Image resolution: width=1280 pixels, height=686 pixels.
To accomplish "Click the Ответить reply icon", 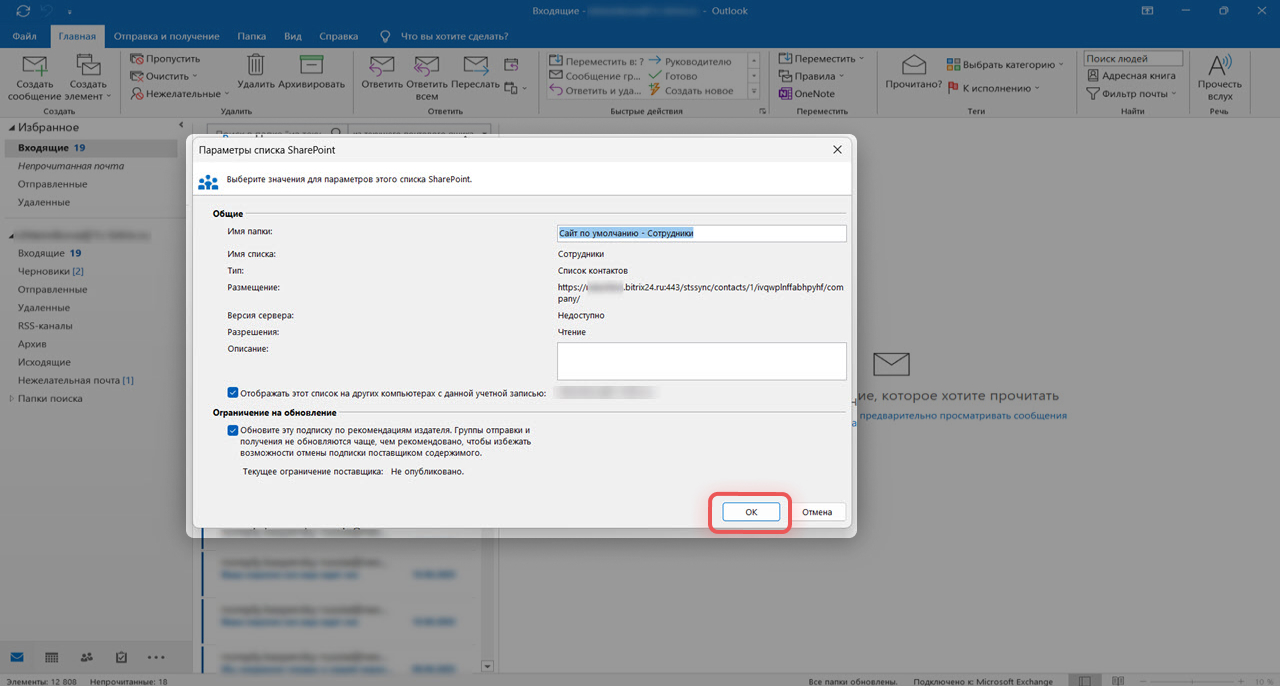I will [x=382, y=66].
